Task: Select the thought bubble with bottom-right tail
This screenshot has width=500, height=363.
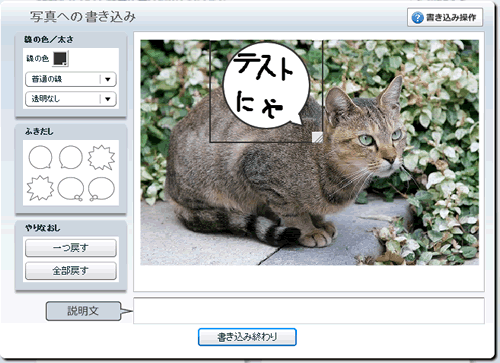Action: (71, 189)
